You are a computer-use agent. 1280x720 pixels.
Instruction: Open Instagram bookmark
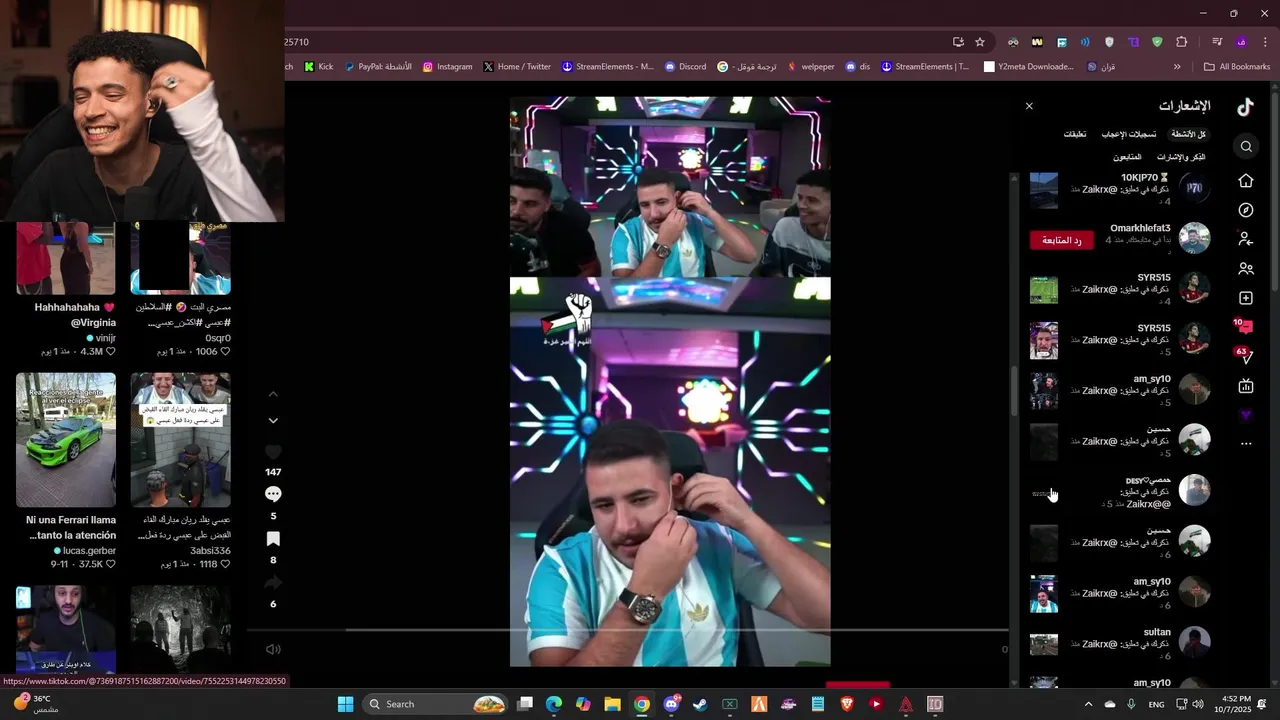[x=447, y=67]
